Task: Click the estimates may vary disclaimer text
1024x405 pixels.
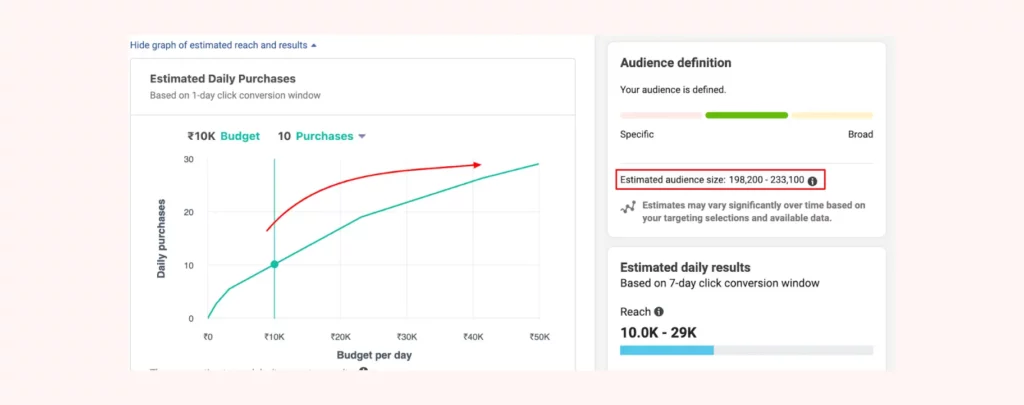Action: click(x=754, y=212)
